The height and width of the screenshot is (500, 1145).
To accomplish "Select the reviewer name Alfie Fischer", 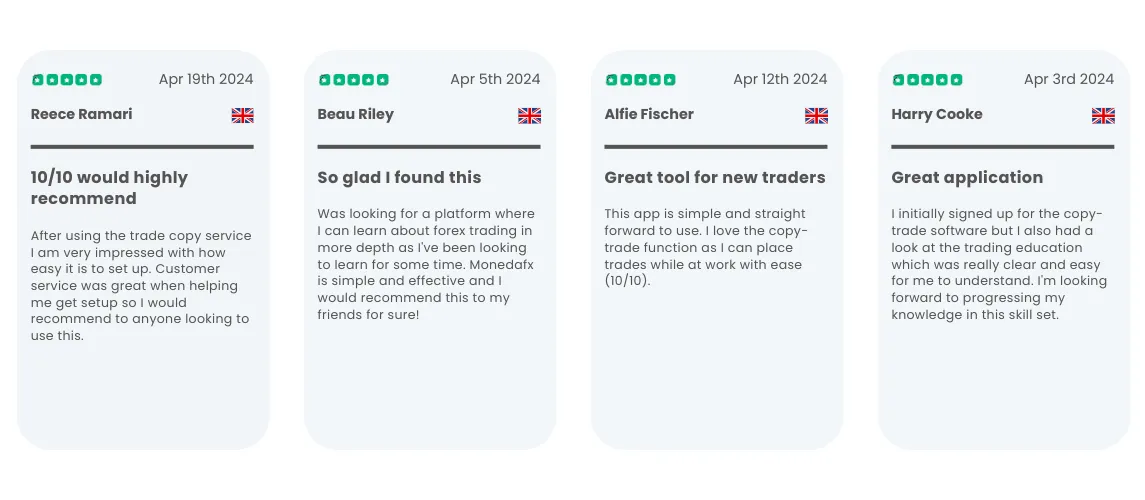I will pos(649,114).
